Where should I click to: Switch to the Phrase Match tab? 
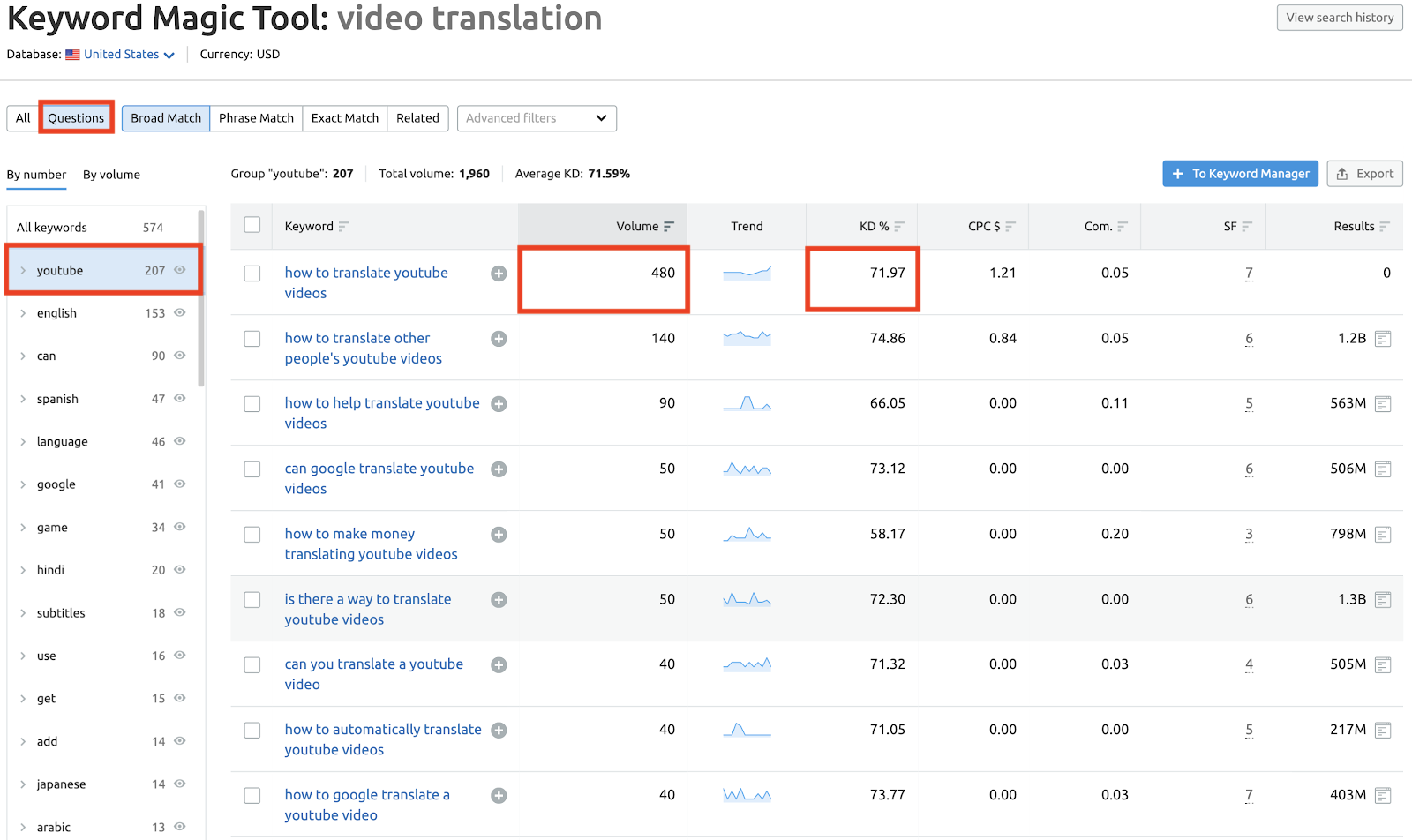click(256, 118)
